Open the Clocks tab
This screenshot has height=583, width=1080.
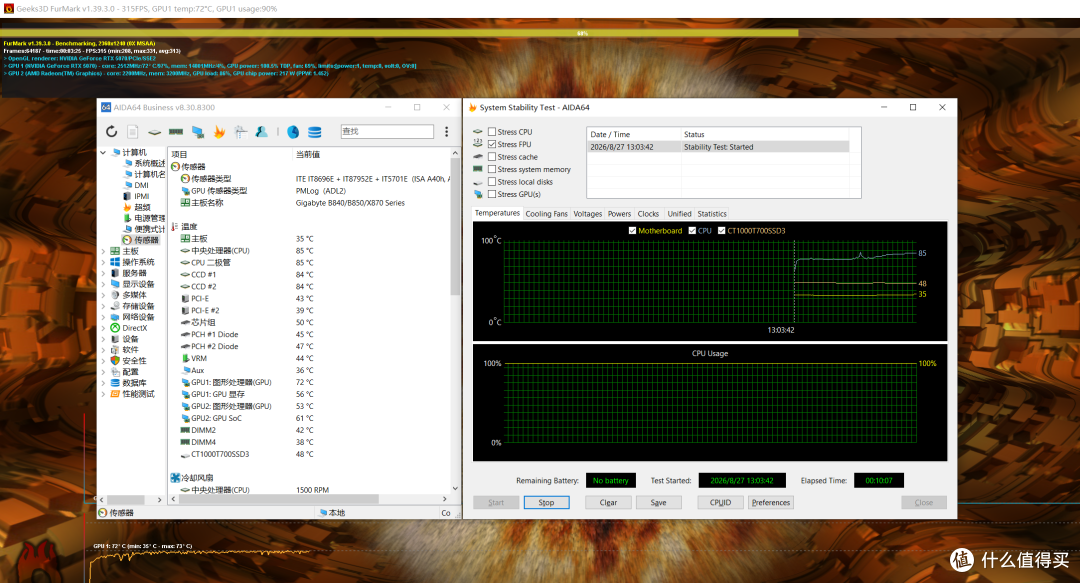(x=648, y=214)
